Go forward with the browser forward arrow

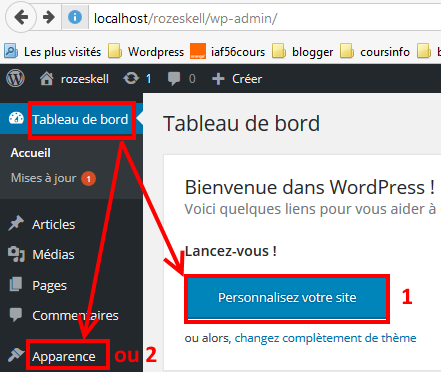coord(49,17)
